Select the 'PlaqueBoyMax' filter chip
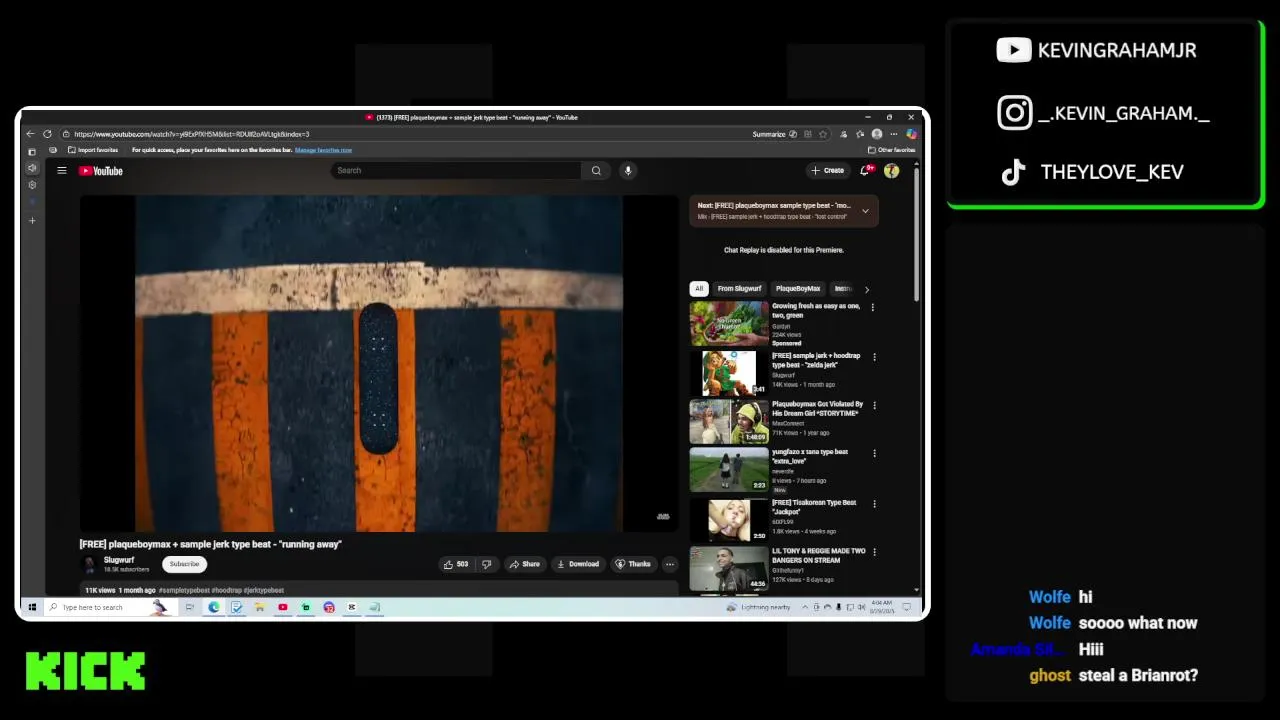The height and width of the screenshot is (720, 1280). pyautogui.click(x=798, y=289)
